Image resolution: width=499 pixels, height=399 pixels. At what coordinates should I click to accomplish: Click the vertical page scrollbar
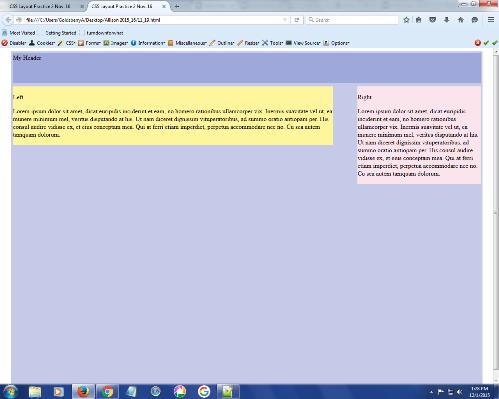pos(496,213)
